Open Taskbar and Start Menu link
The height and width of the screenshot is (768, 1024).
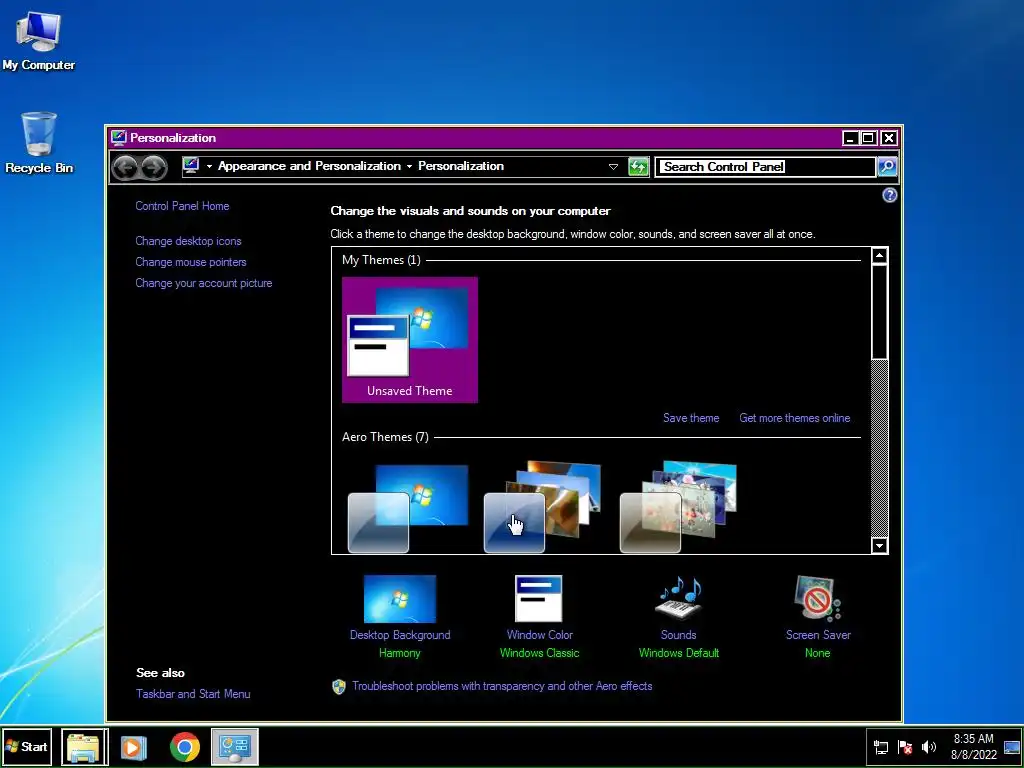pos(193,694)
